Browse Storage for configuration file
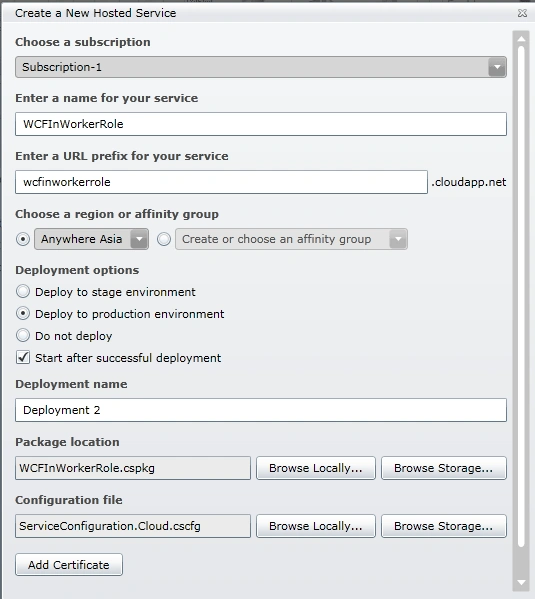The height and width of the screenshot is (599, 535). click(x=444, y=526)
